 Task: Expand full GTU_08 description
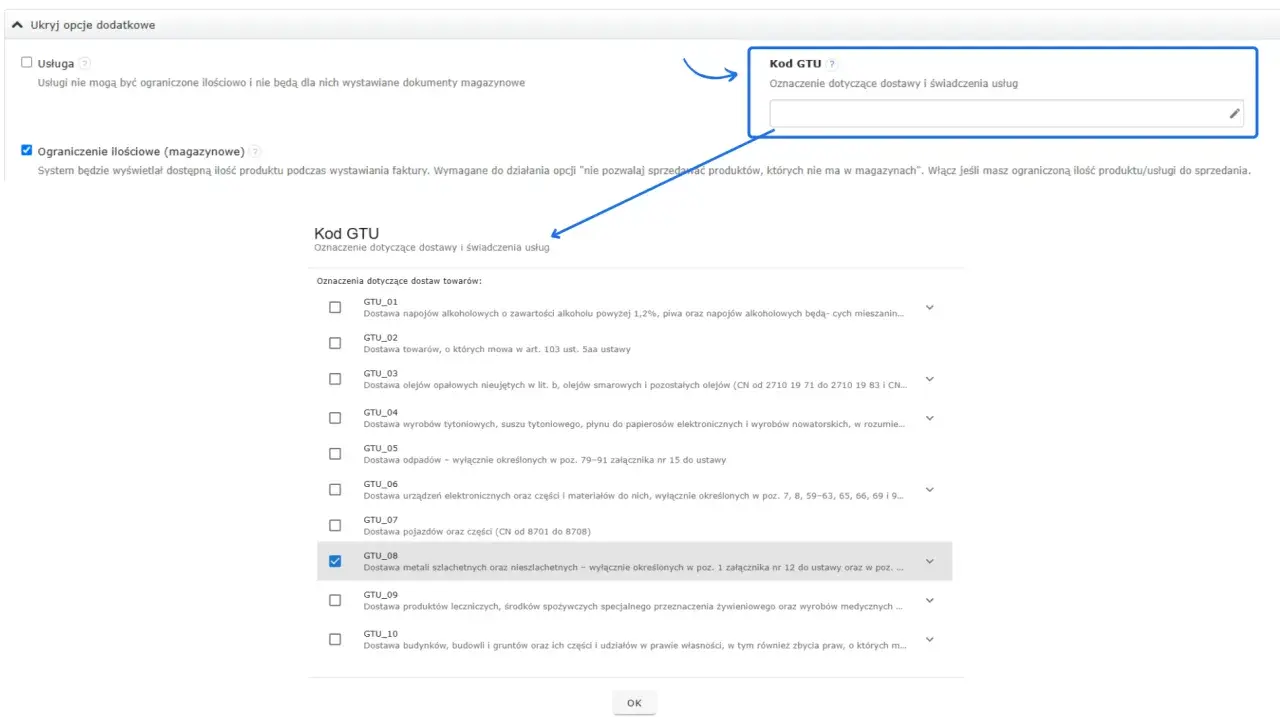point(929,561)
